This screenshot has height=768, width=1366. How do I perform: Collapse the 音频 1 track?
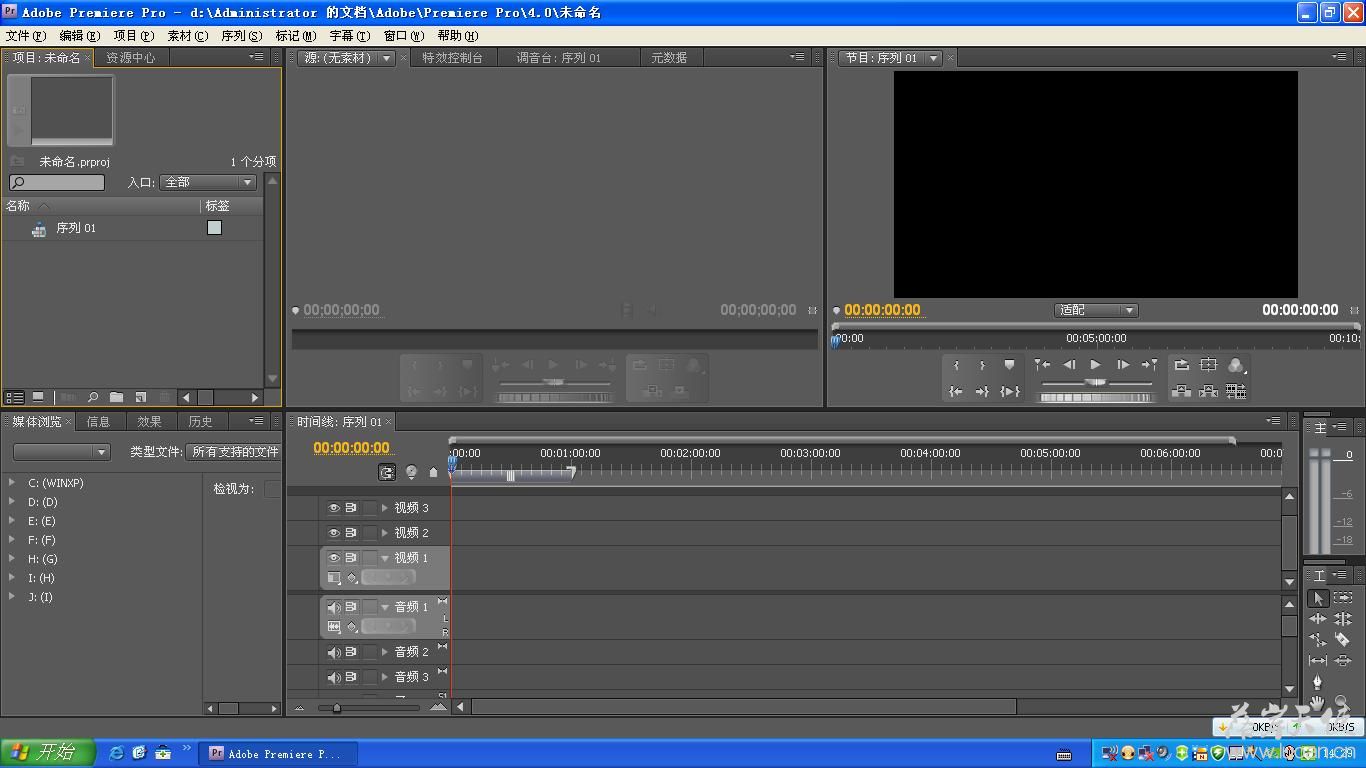pyautogui.click(x=385, y=607)
